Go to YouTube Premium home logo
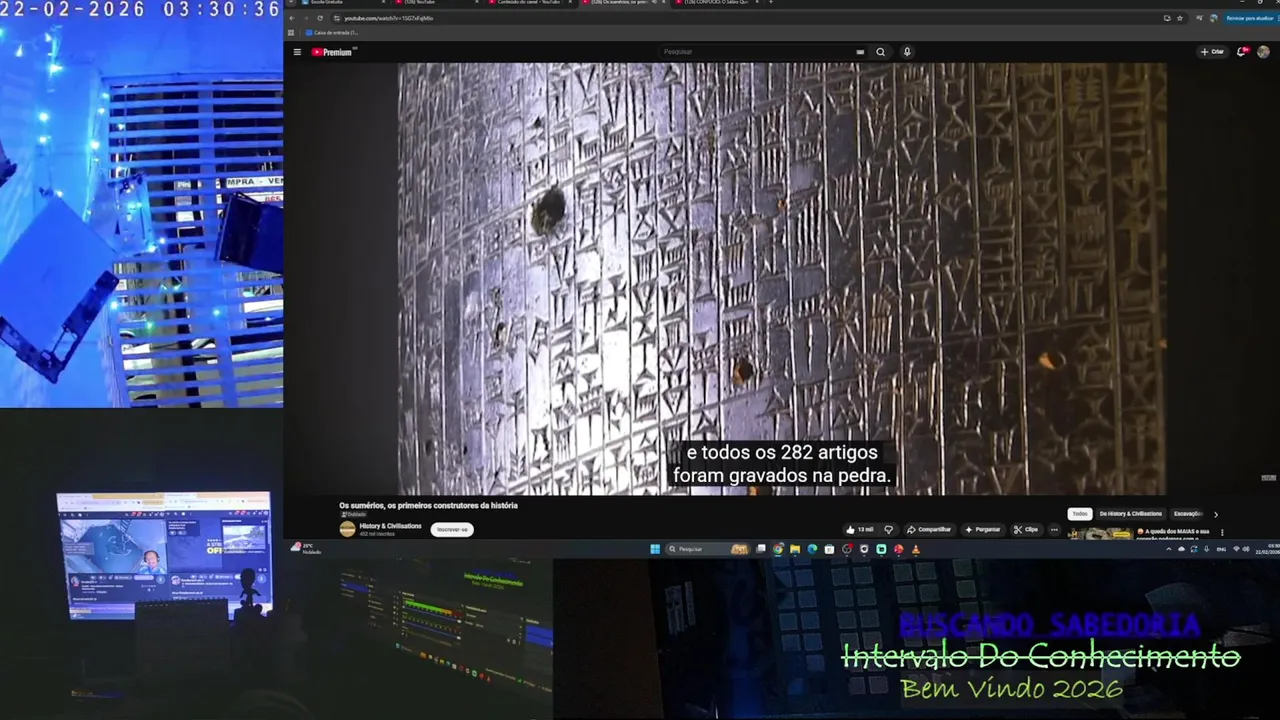 click(332, 52)
